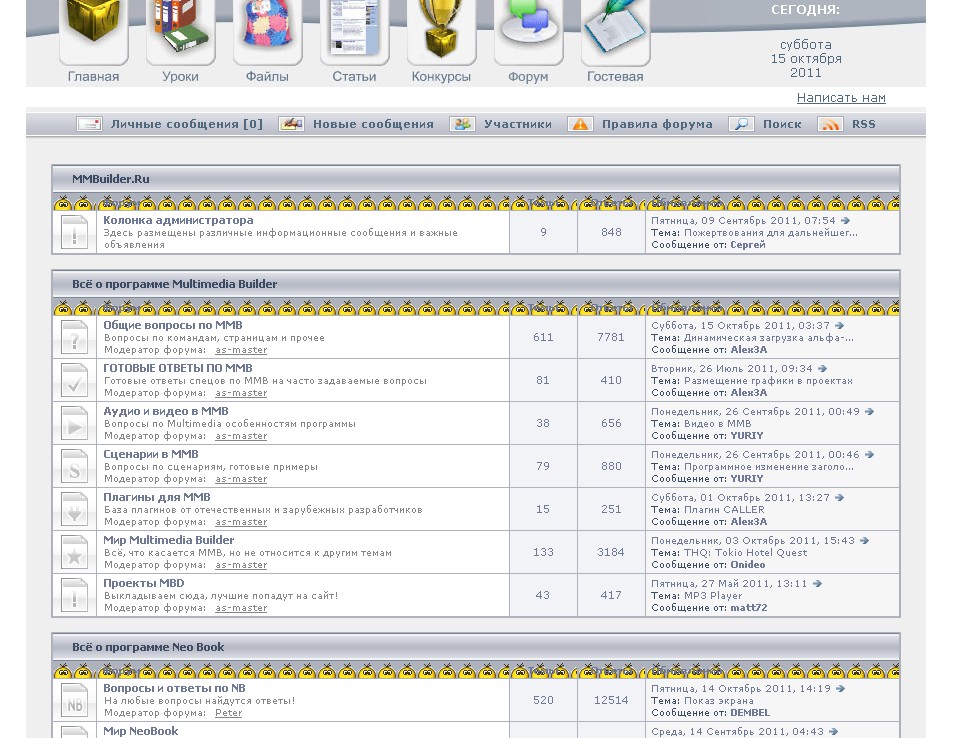
Task: Open the Конкурсы menu label
Action: pyautogui.click(x=441, y=76)
